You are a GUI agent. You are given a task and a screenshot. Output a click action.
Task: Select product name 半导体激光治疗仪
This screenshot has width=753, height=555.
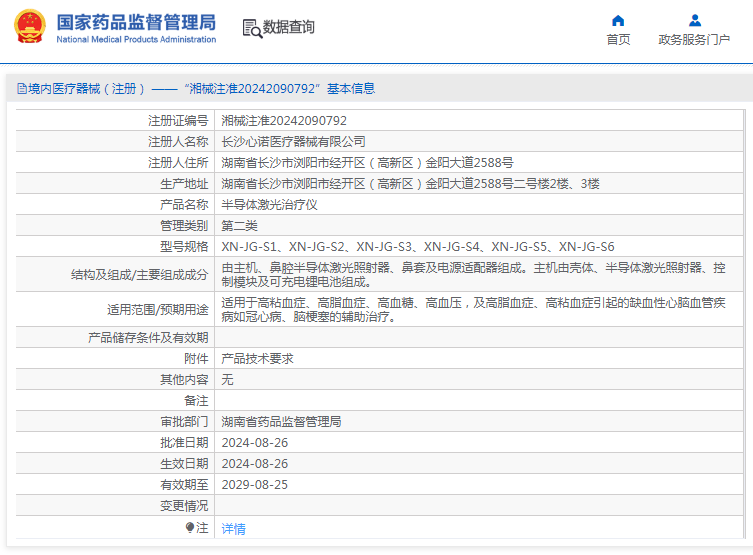269,205
